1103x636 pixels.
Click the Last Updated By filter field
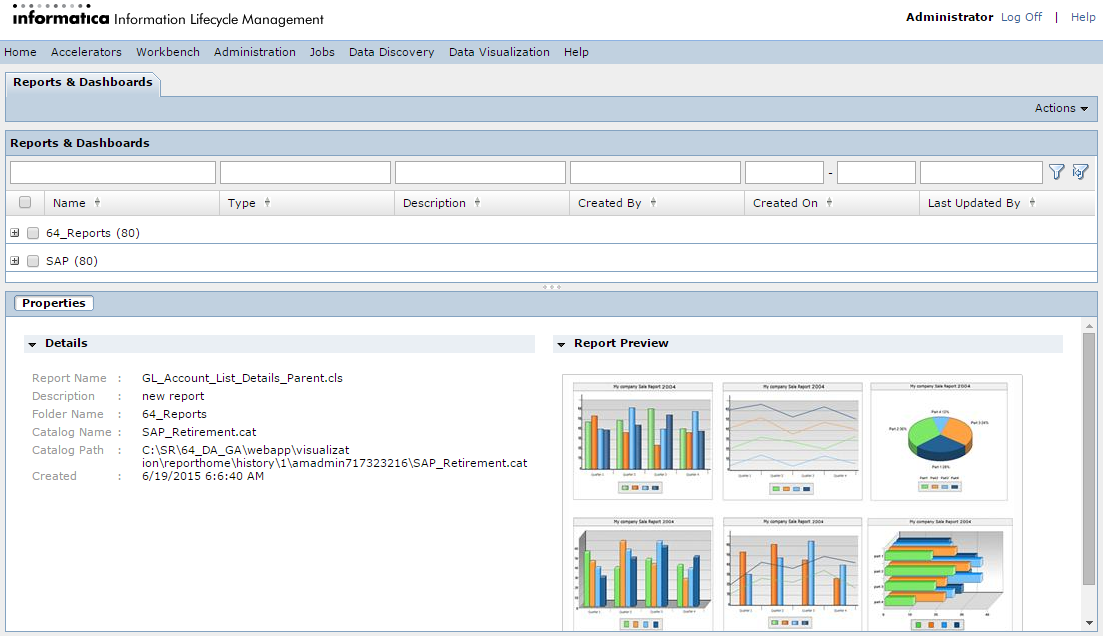click(981, 172)
